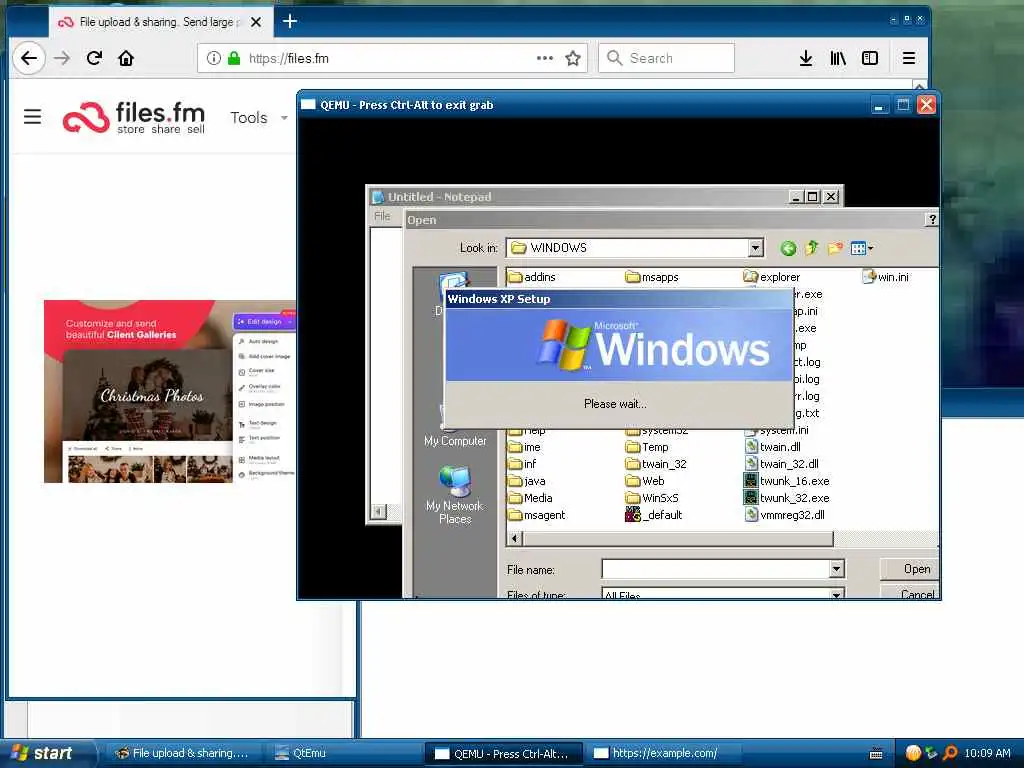
Task: Click the Firefox forward arrow
Action: [62, 58]
